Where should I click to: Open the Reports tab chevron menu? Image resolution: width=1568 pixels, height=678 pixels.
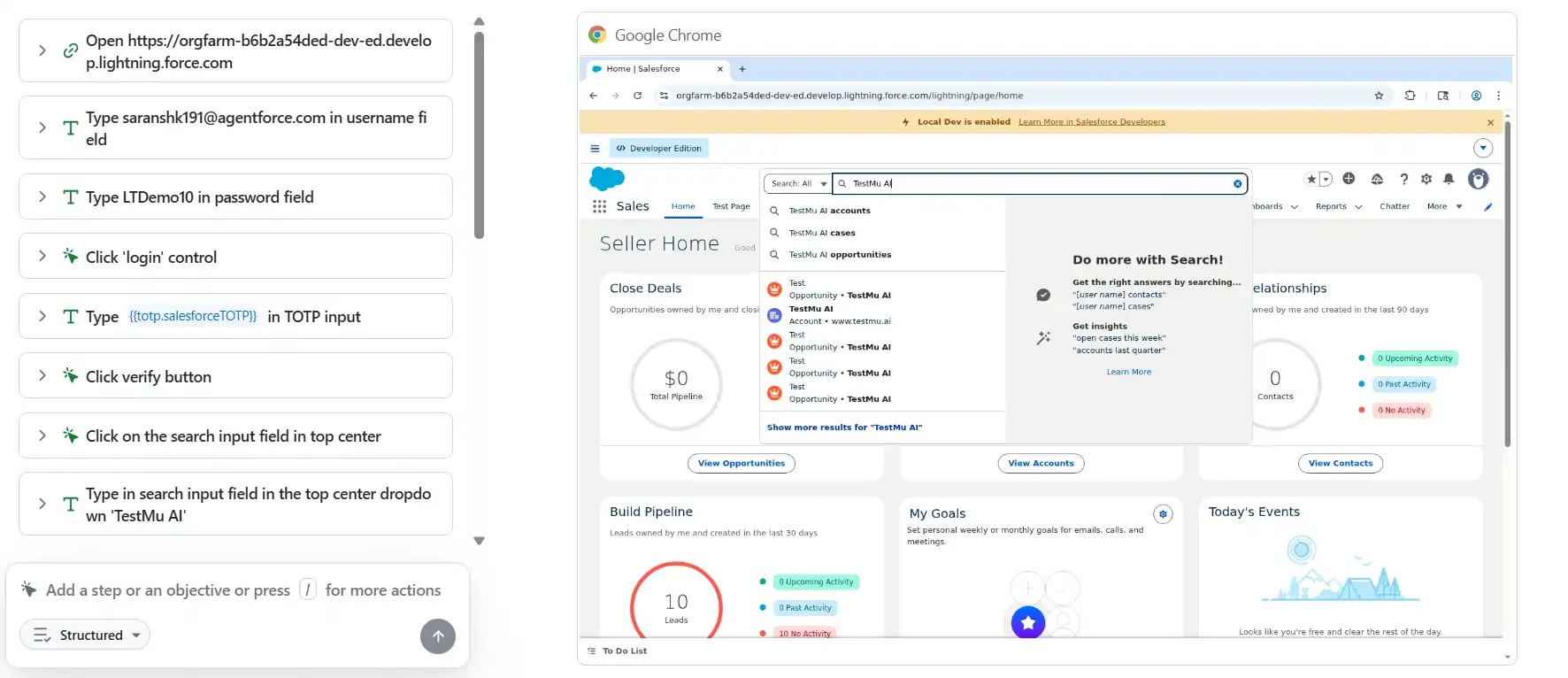click(x=1358, y=207)
